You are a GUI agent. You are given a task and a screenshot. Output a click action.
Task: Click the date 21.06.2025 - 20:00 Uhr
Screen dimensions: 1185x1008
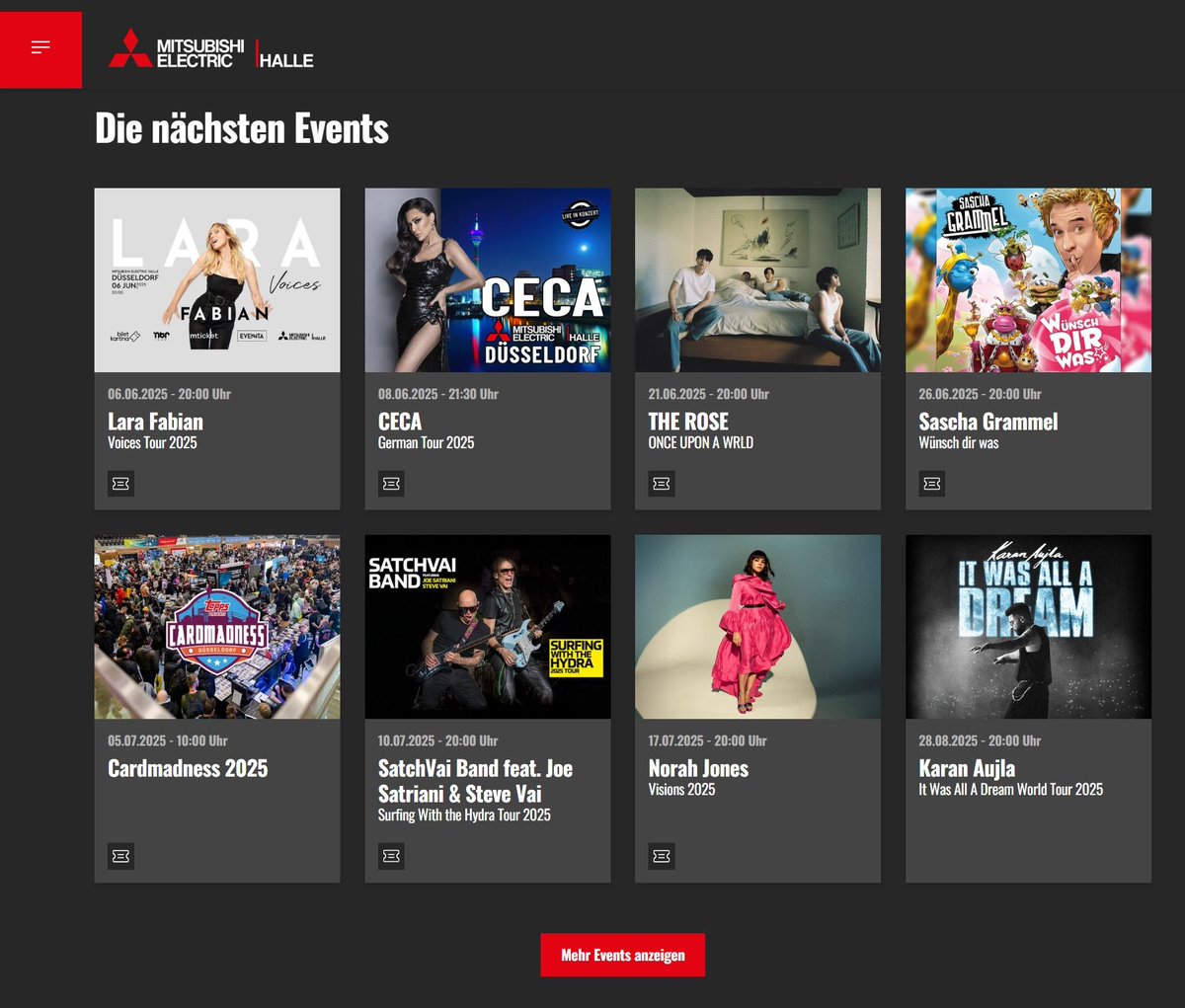coord(709,394)
